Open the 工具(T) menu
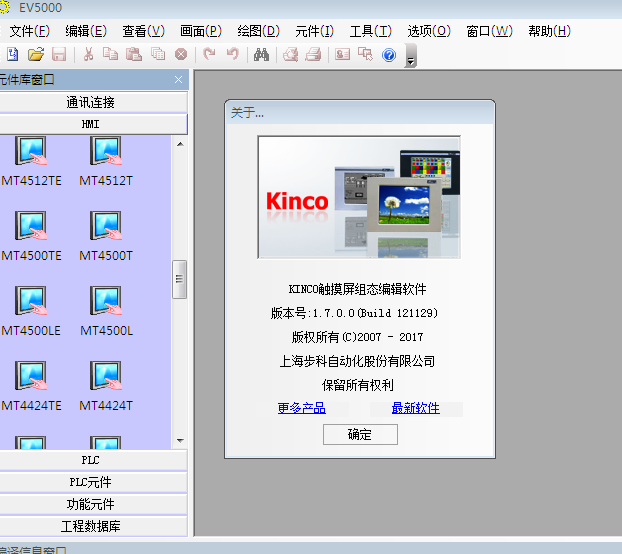The image size is (622, 554). (x=370, y=31)
